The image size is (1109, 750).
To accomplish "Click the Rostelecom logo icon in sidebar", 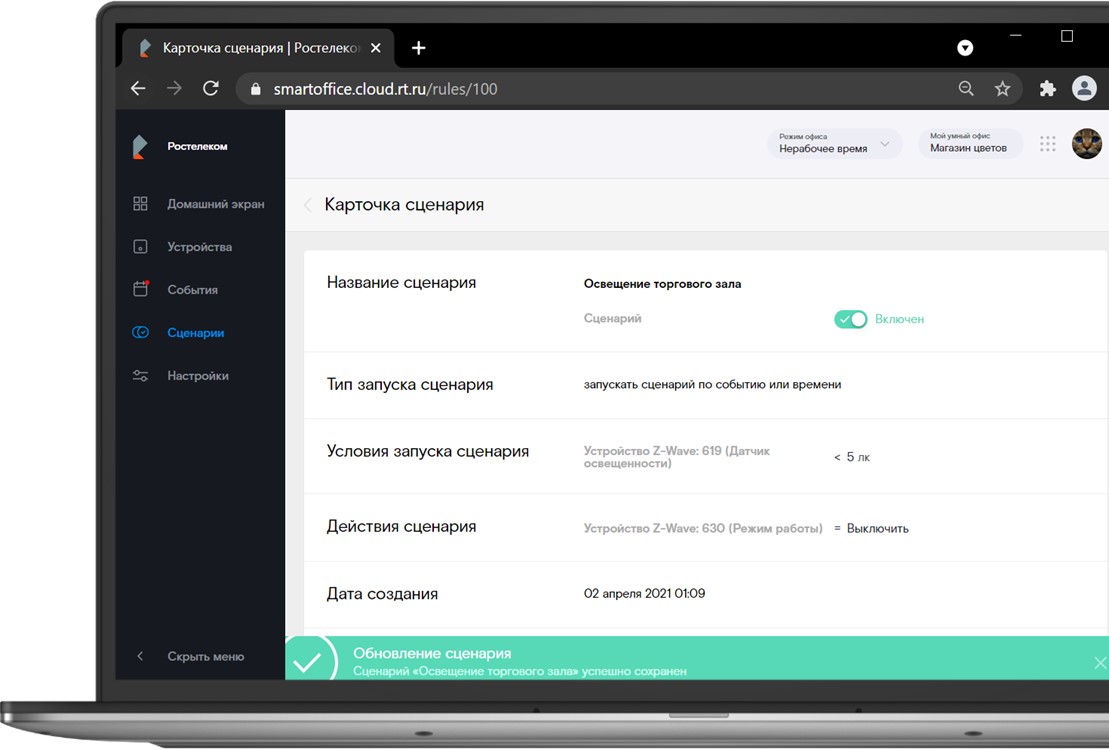I will [x=140, y=147].
